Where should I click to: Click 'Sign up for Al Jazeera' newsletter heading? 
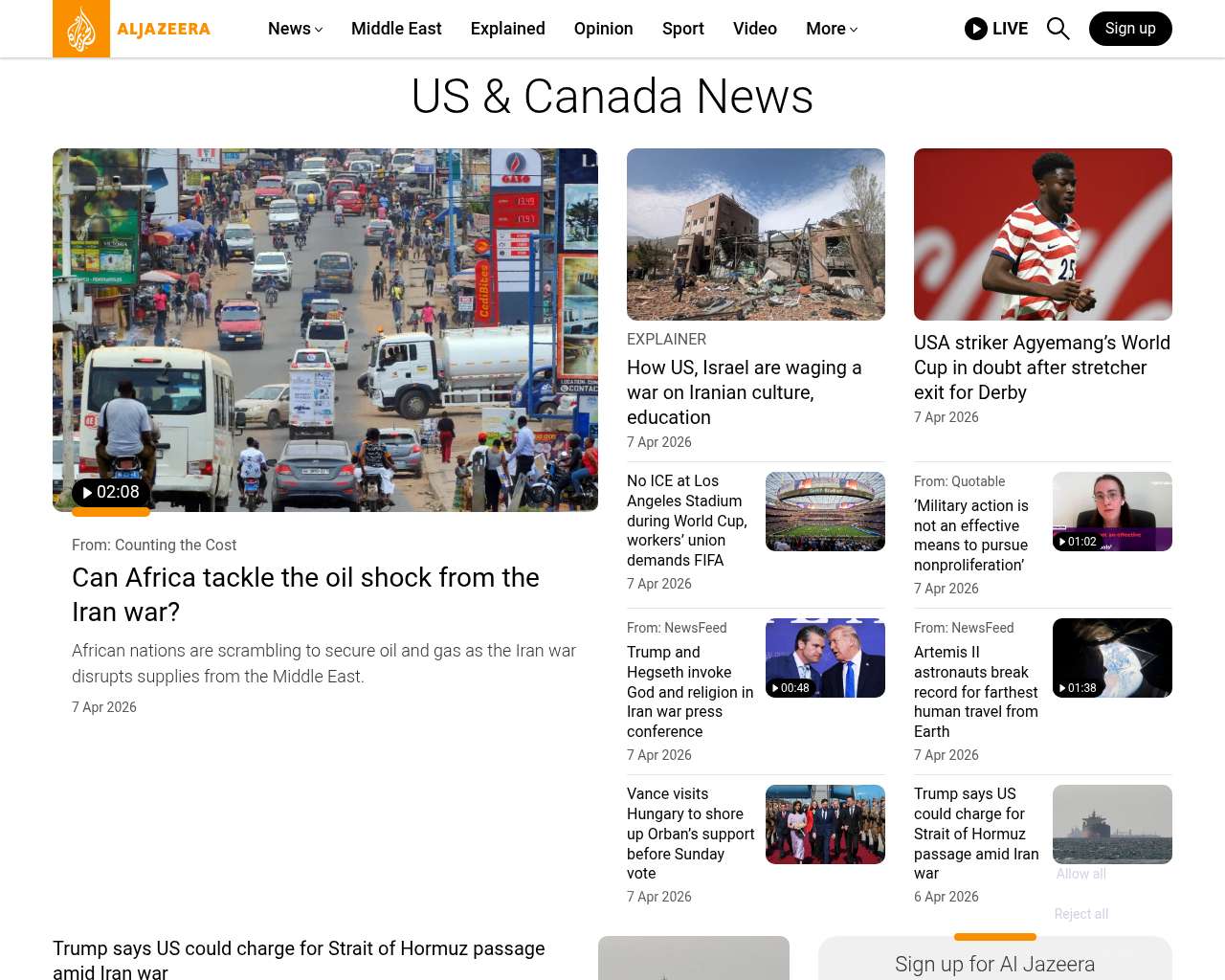(x=995, y=964)
